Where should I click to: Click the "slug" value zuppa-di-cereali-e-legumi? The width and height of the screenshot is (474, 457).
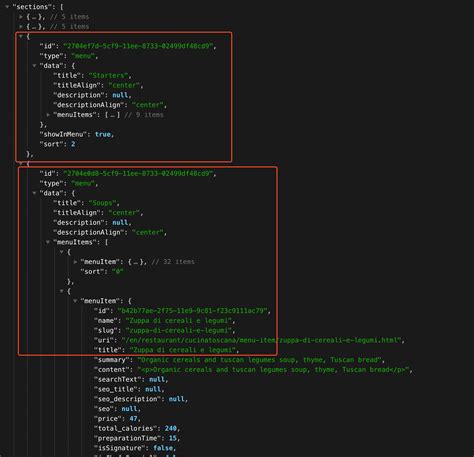point(179,330)
